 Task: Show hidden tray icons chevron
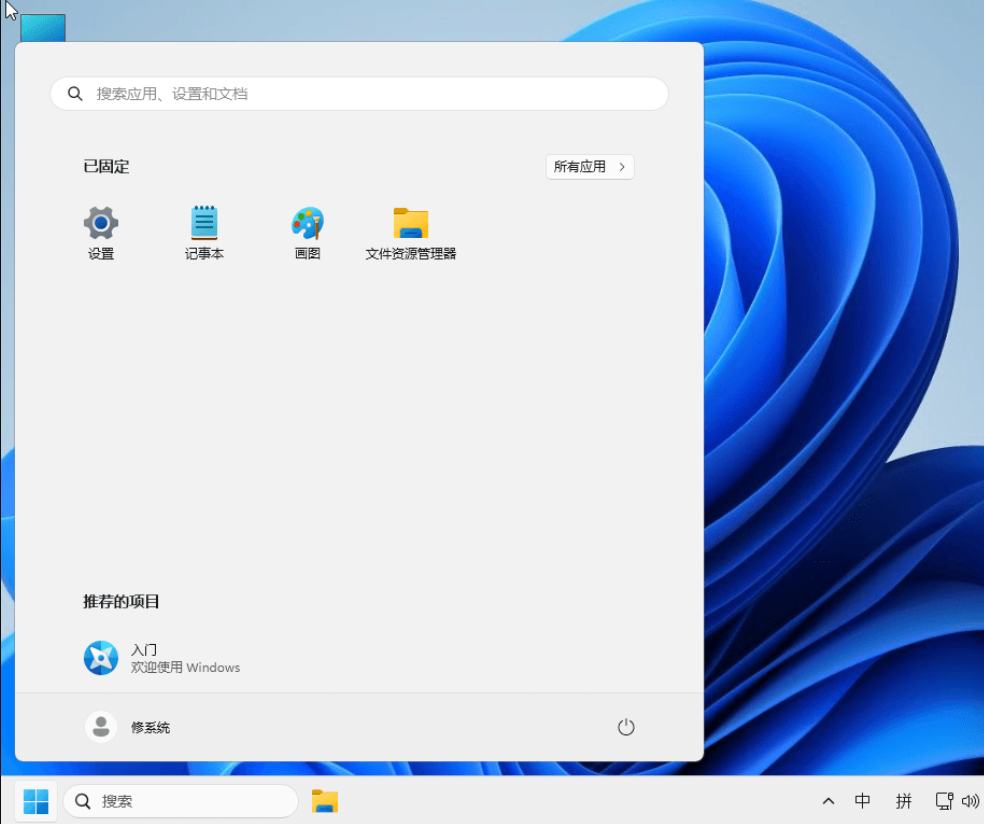click(828, 801)
